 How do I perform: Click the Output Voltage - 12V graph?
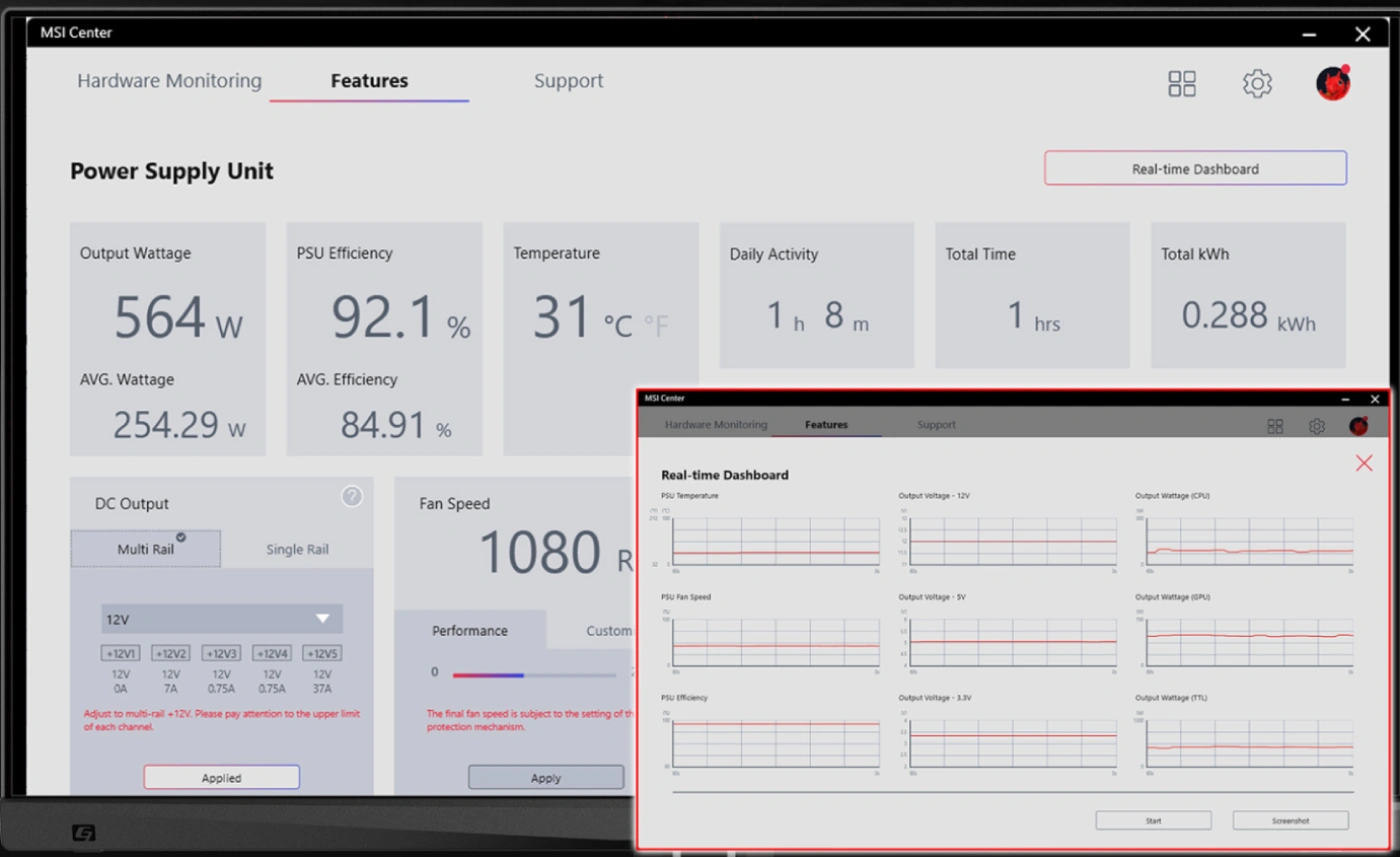click(x=1013, y=541)
